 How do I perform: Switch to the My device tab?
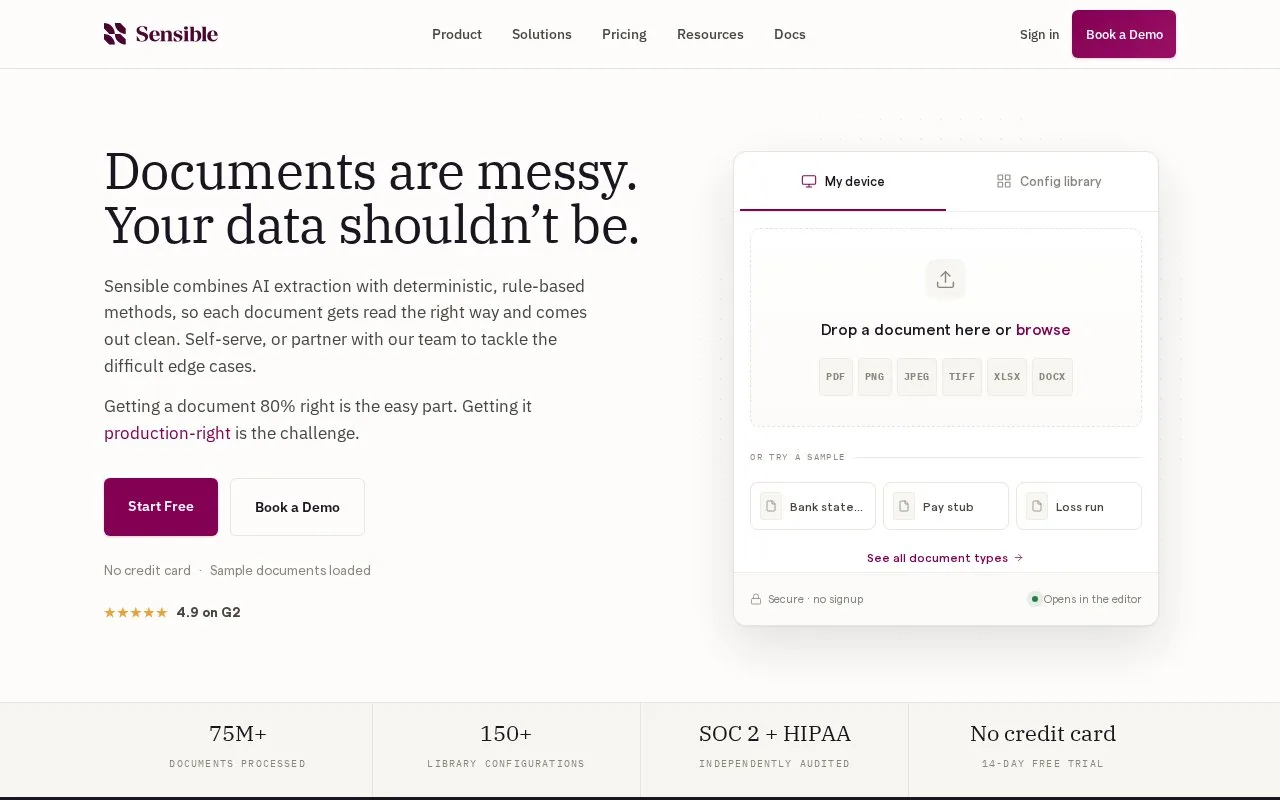(843, 181)
